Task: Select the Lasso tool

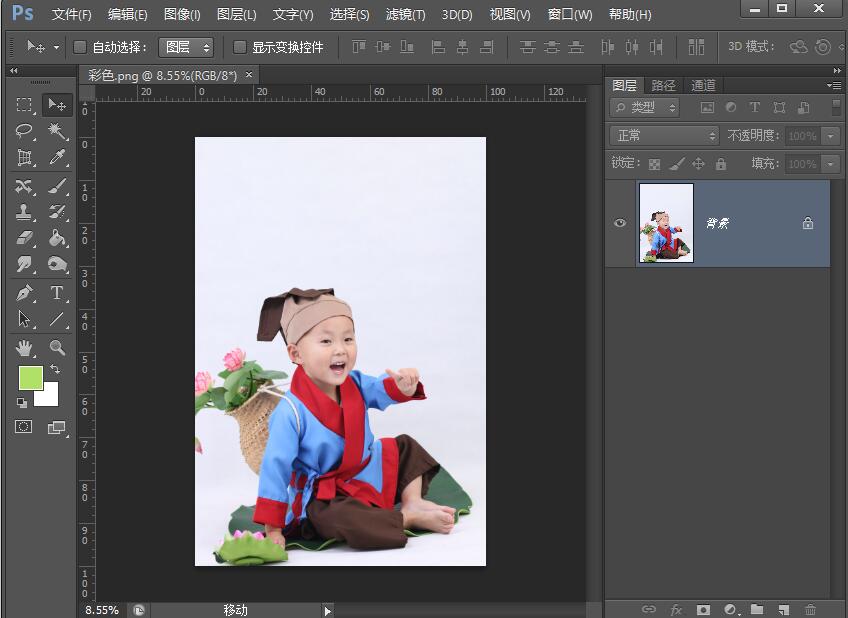Action: (24, 130)
